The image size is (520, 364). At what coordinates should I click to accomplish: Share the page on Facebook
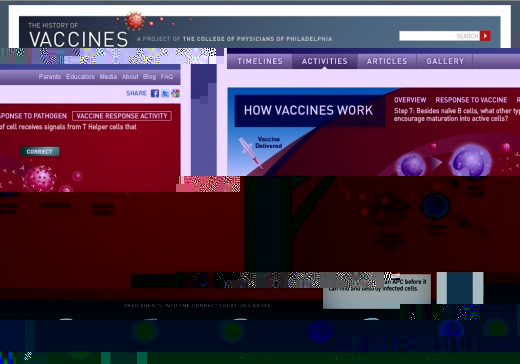point(155,93)
